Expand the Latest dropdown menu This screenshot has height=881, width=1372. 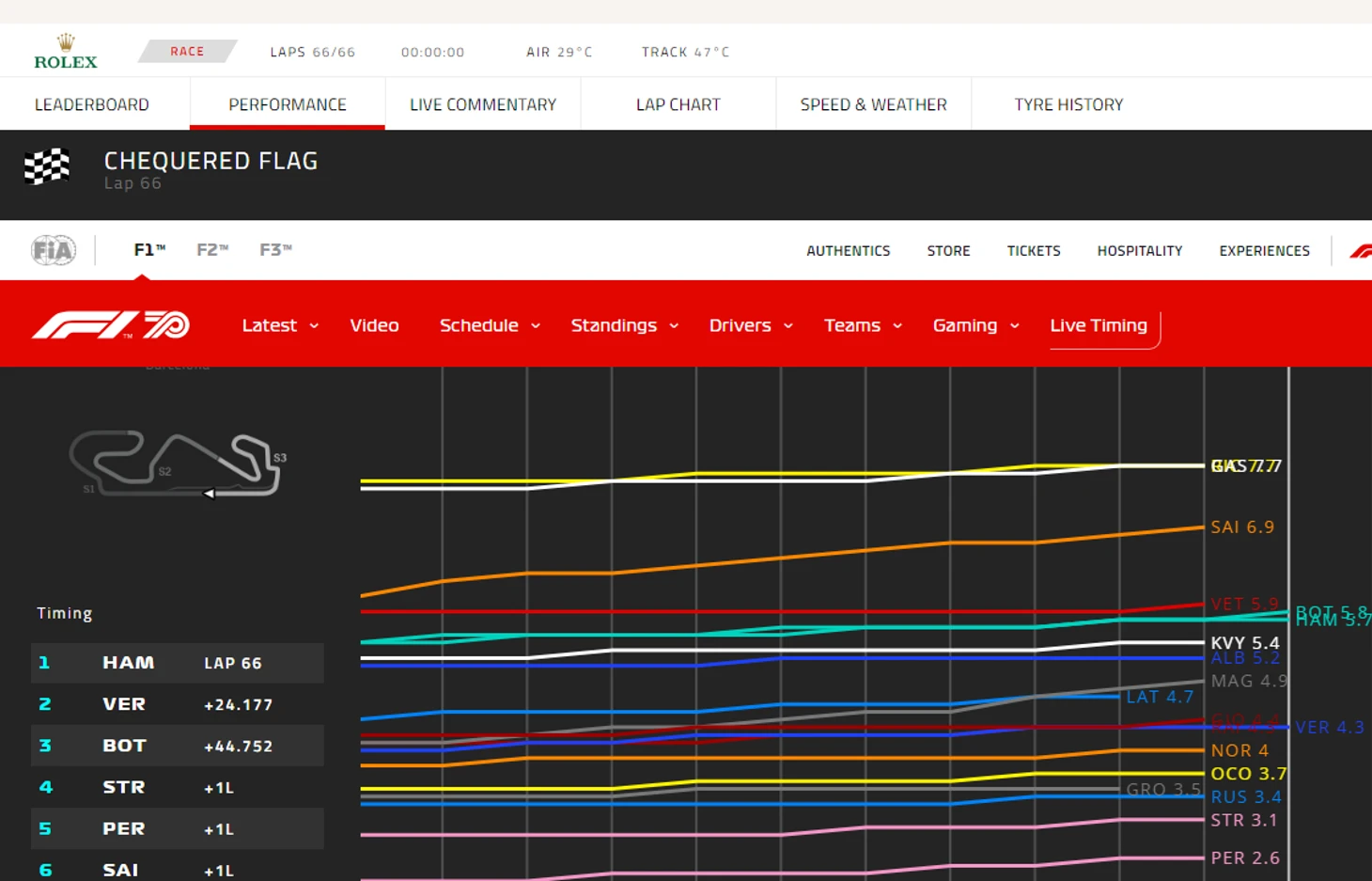tap(280, 325)
